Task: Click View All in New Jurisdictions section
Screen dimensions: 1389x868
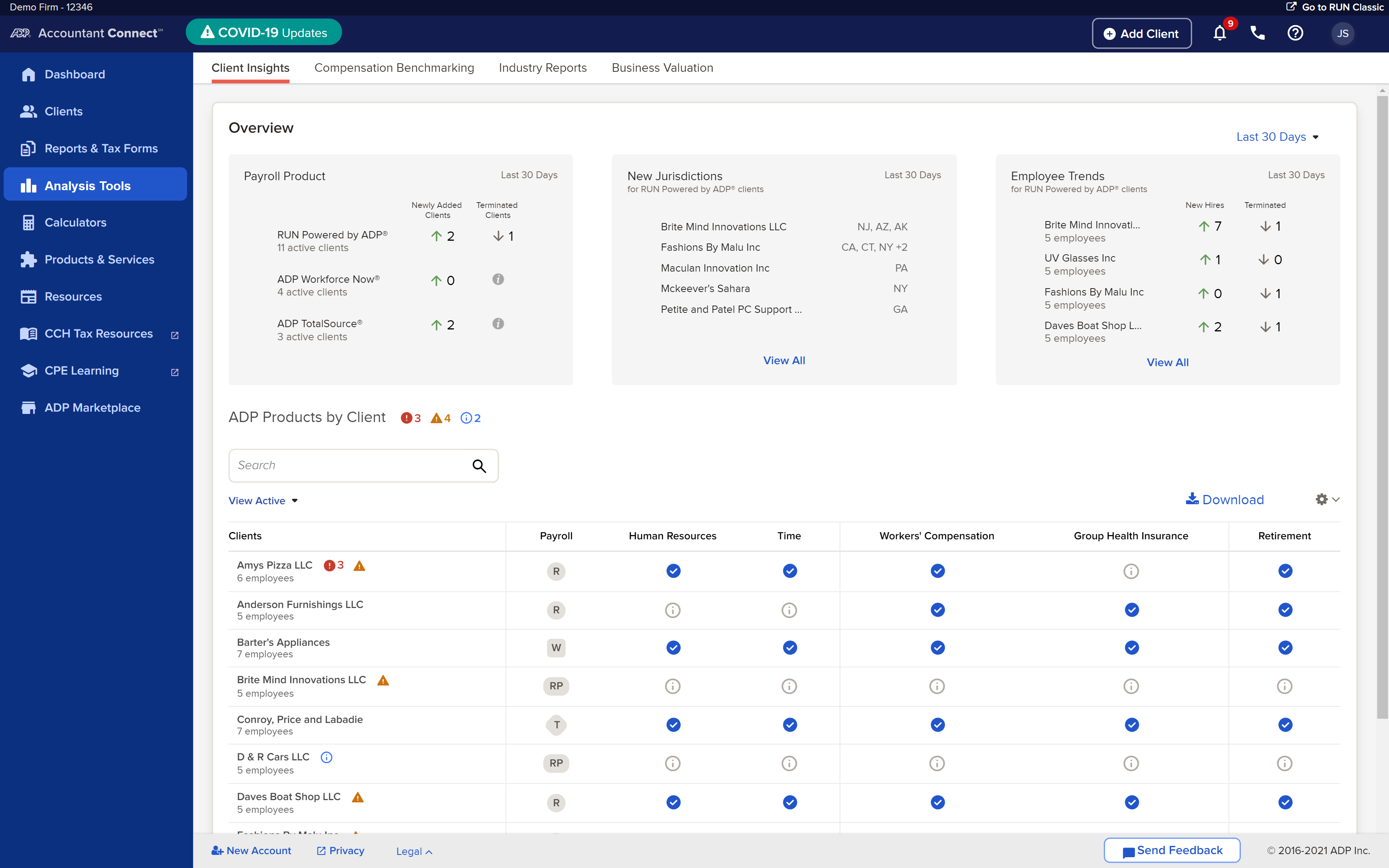Action: point(784,360)
